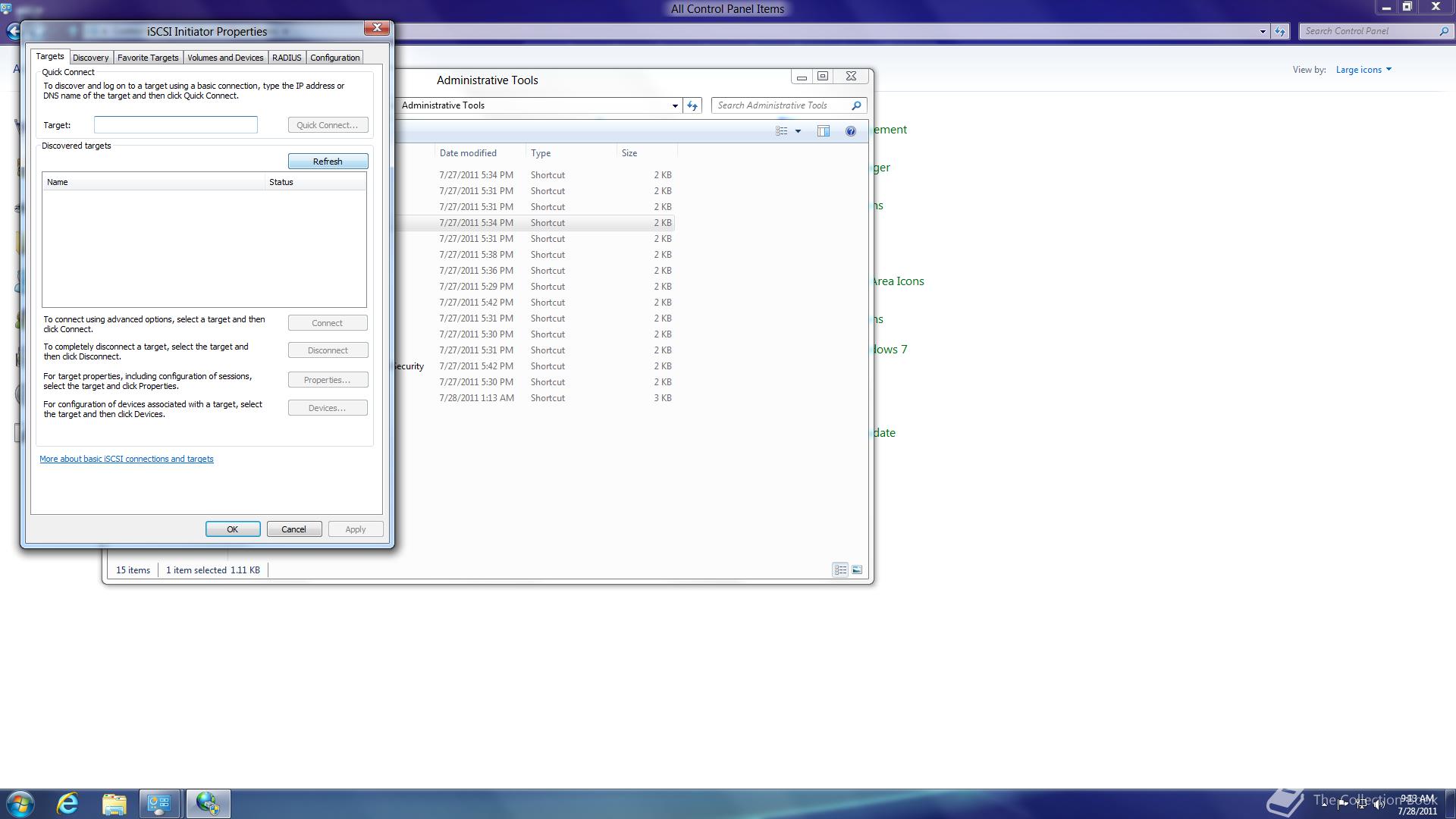Click the Administrative Tools help icon
Screen dimensions: 1456x819
(851, 131)
